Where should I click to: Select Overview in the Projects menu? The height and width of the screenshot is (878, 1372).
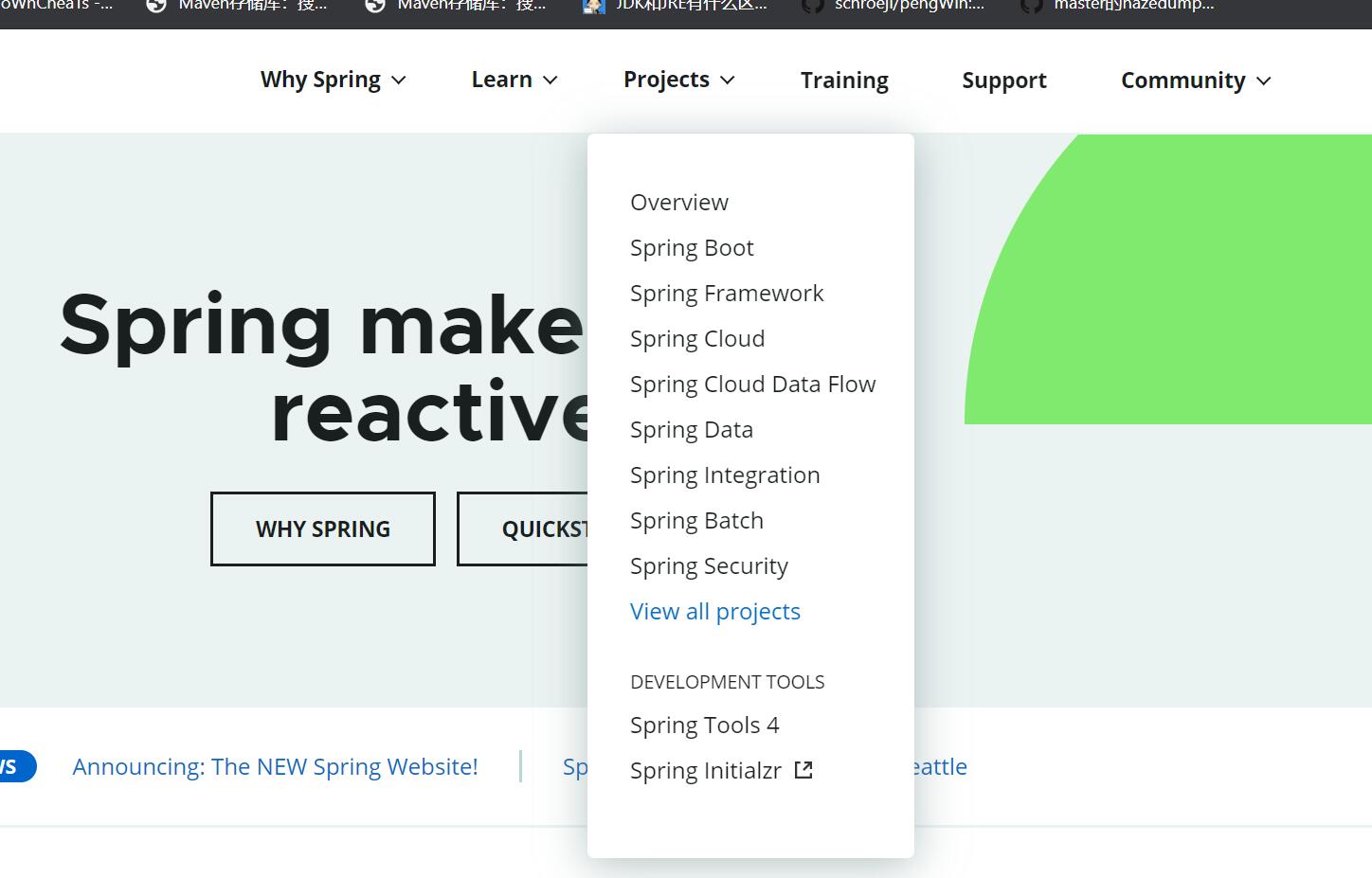679,203
